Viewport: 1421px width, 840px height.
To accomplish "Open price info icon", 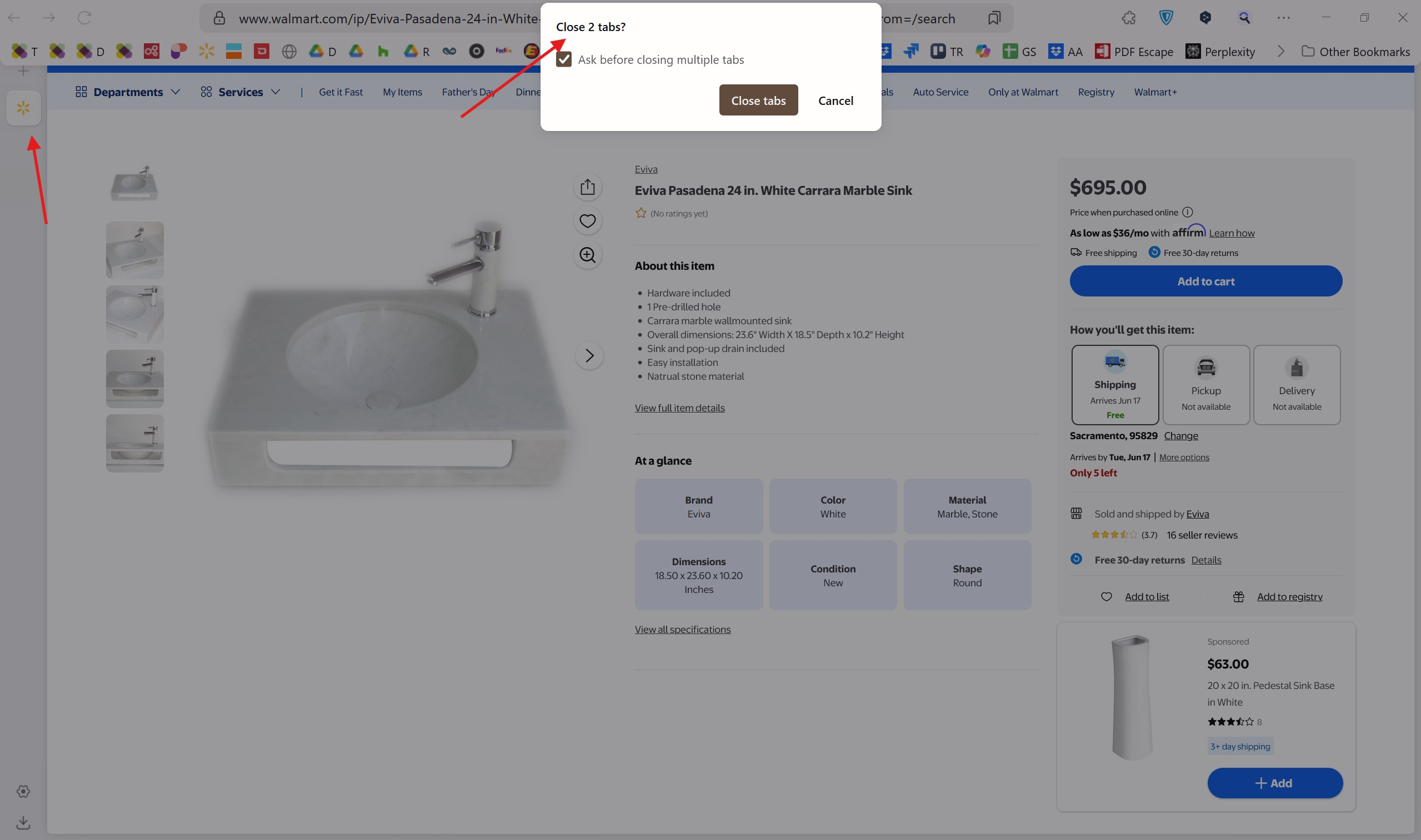I will pyautogui.click(x=1187, y=212).
